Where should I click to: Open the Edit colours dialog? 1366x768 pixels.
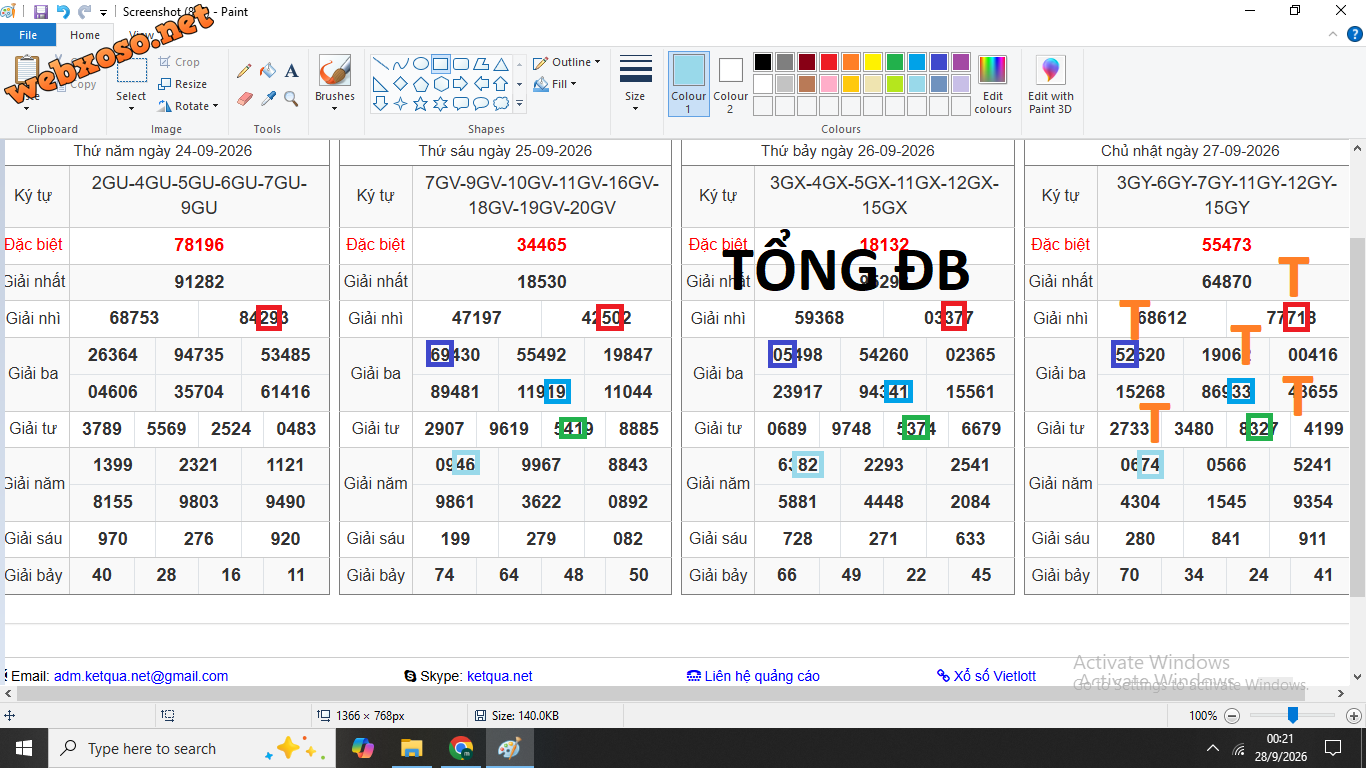pos(993,84)
